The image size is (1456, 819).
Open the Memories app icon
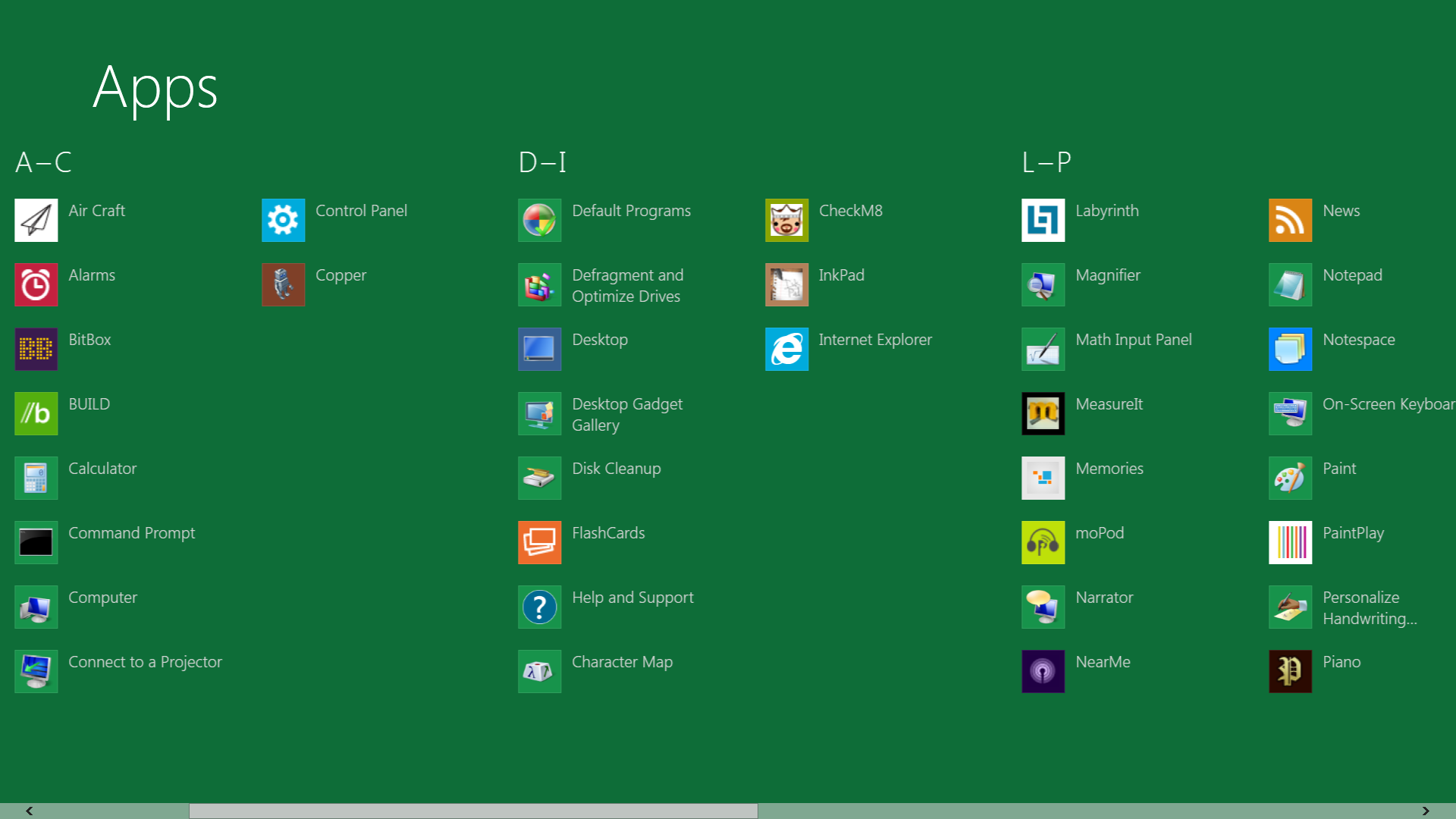coord(1043,478)
